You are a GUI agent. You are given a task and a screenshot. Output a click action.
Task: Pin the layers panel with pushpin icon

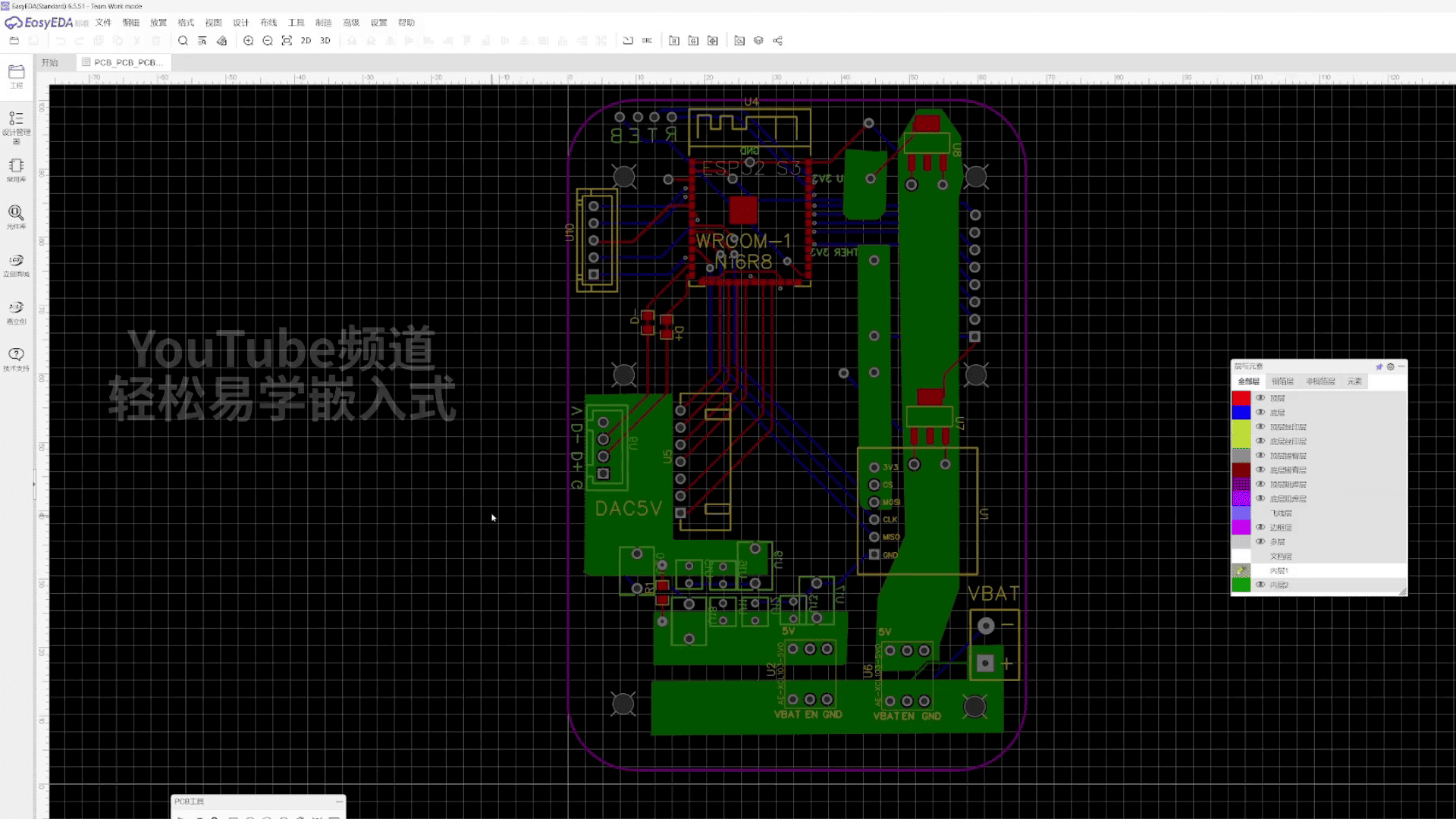pyautogui.click(x=1379, y=366)
